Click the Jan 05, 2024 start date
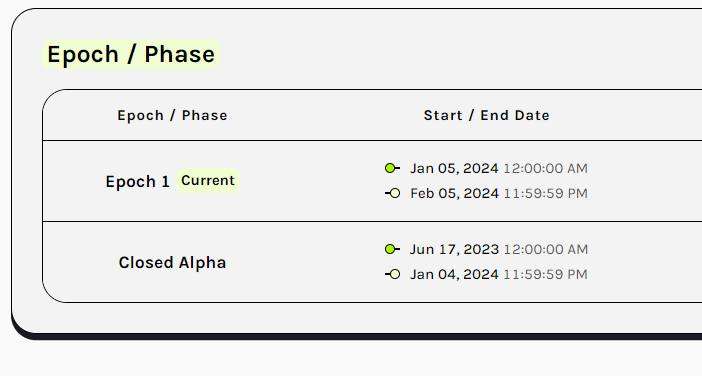The image size is (702, 376). point(454,169)
